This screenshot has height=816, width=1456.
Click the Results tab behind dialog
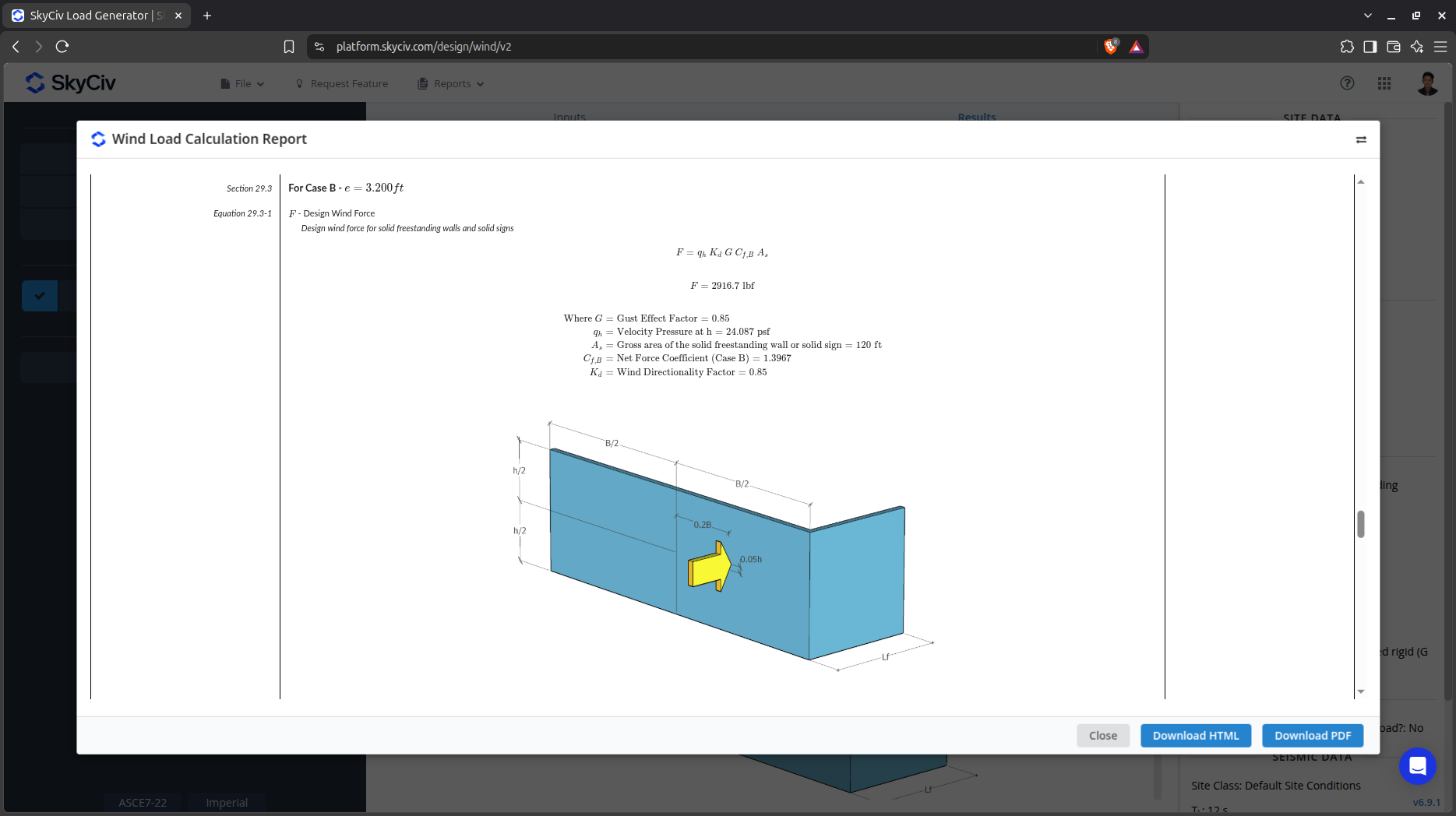point(977,116)
